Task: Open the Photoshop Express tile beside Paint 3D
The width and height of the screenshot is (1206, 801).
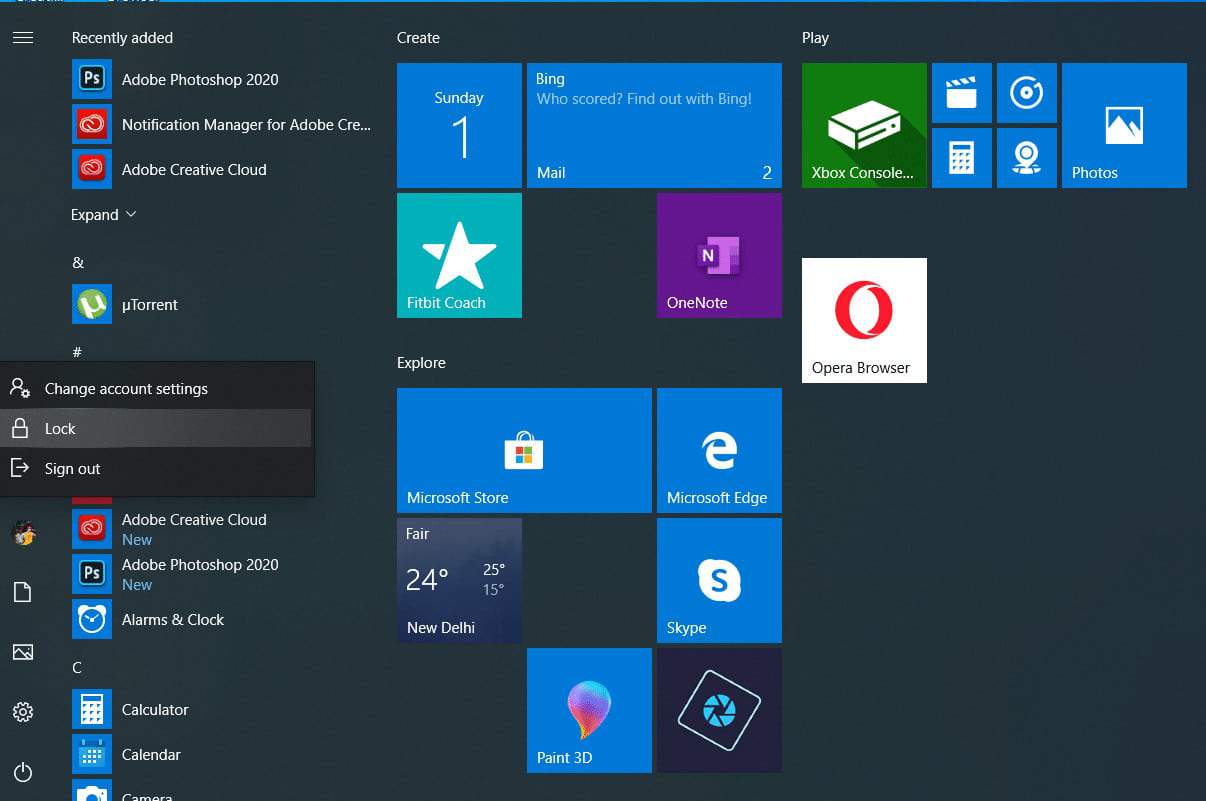Action: pos(719,710)
